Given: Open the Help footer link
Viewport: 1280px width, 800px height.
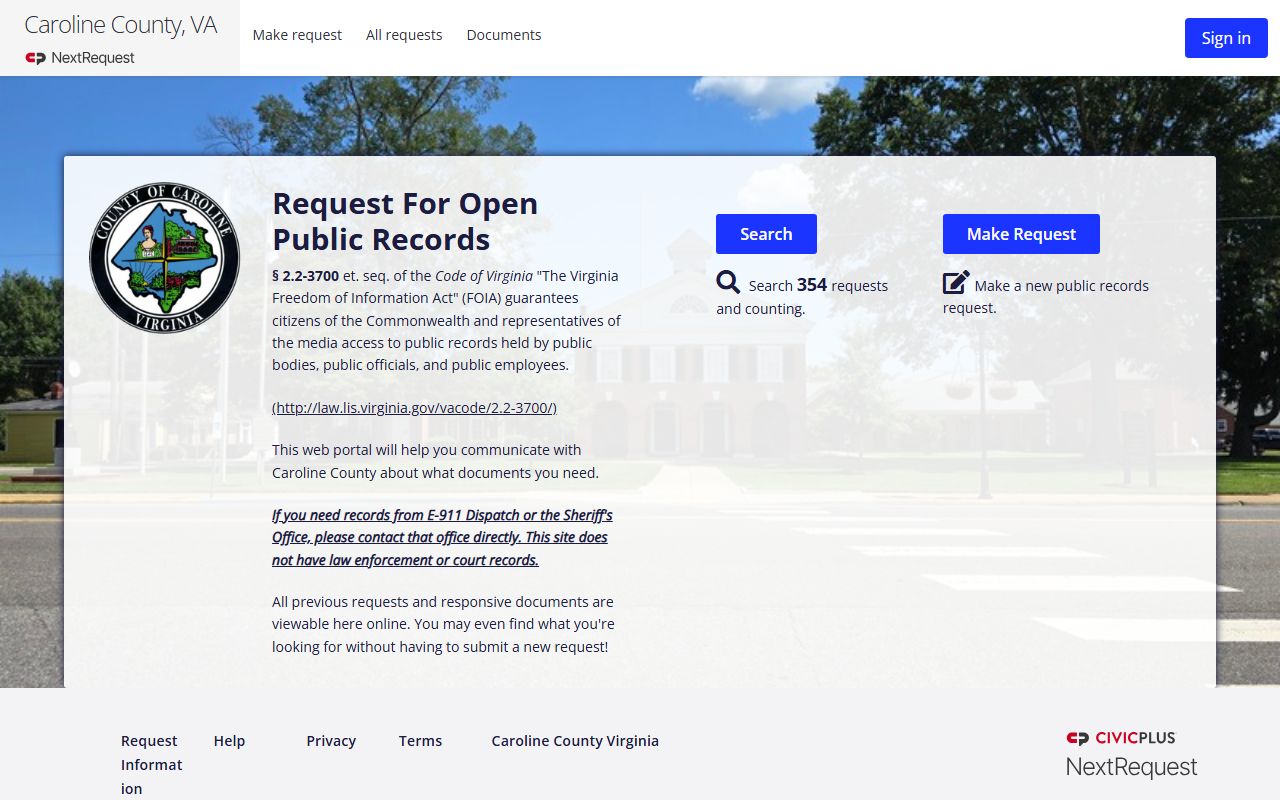Looking at the screenshot, I should [229, 741].
